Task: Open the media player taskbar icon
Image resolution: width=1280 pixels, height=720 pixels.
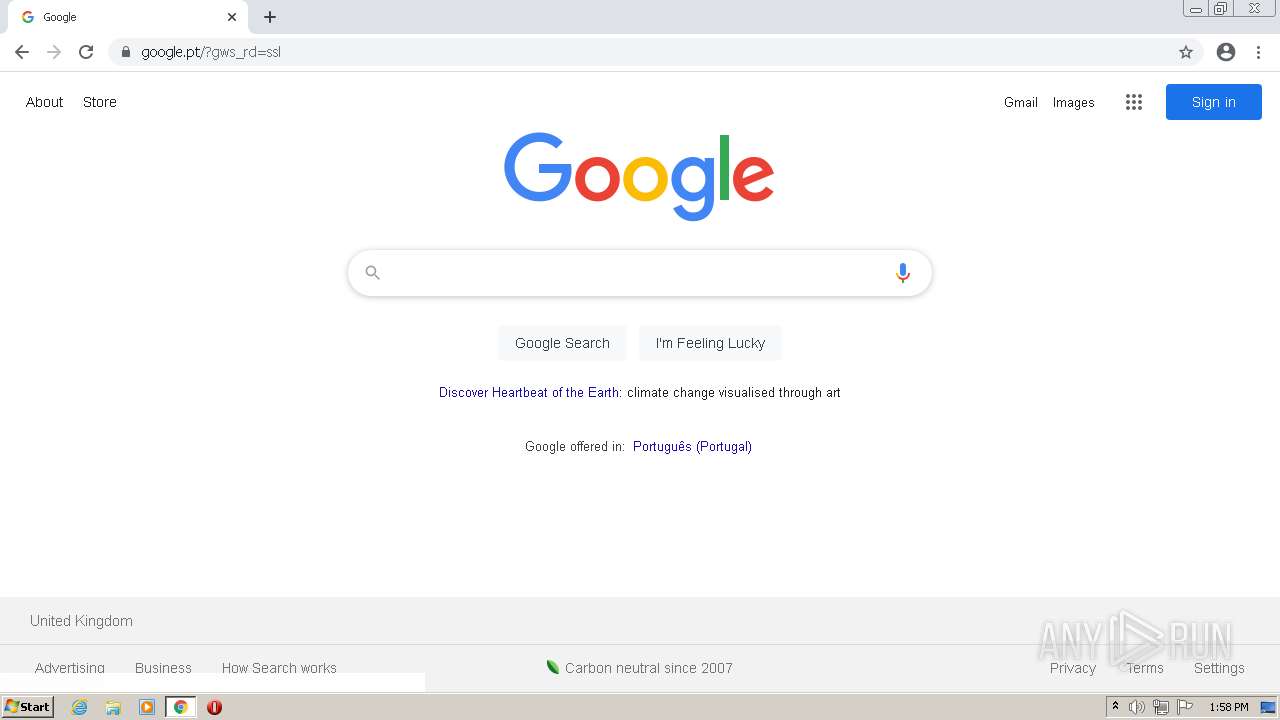Action: [147, 707]
